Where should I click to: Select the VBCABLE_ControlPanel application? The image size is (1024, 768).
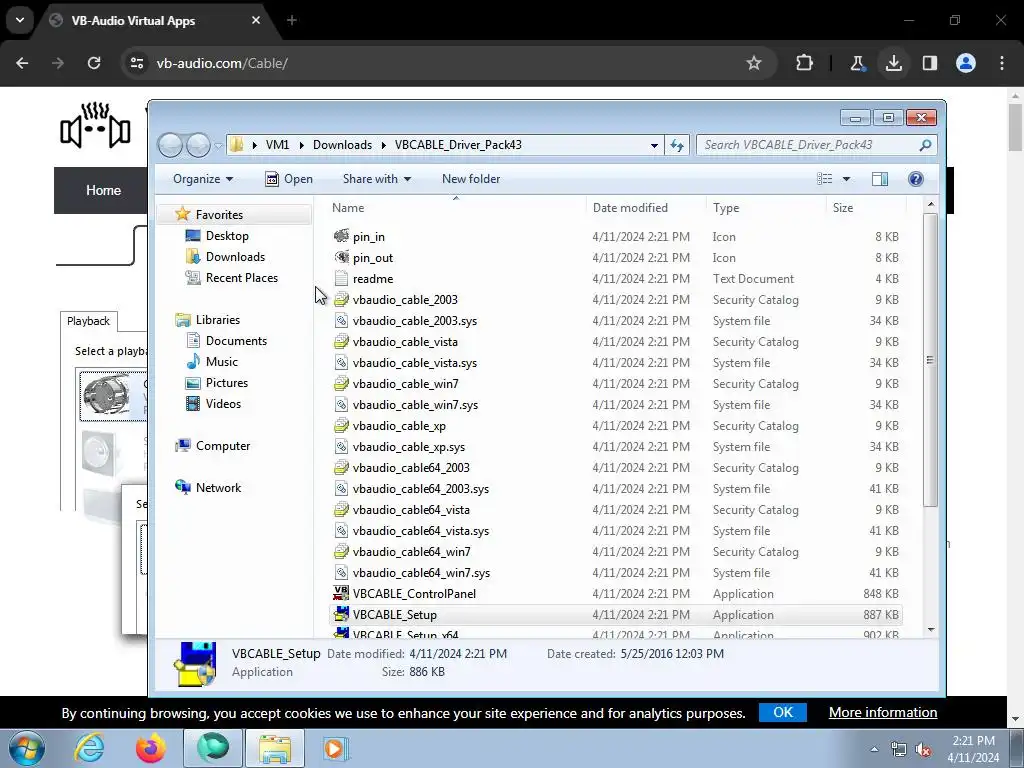pyautogui.click(x=414, y=594)
